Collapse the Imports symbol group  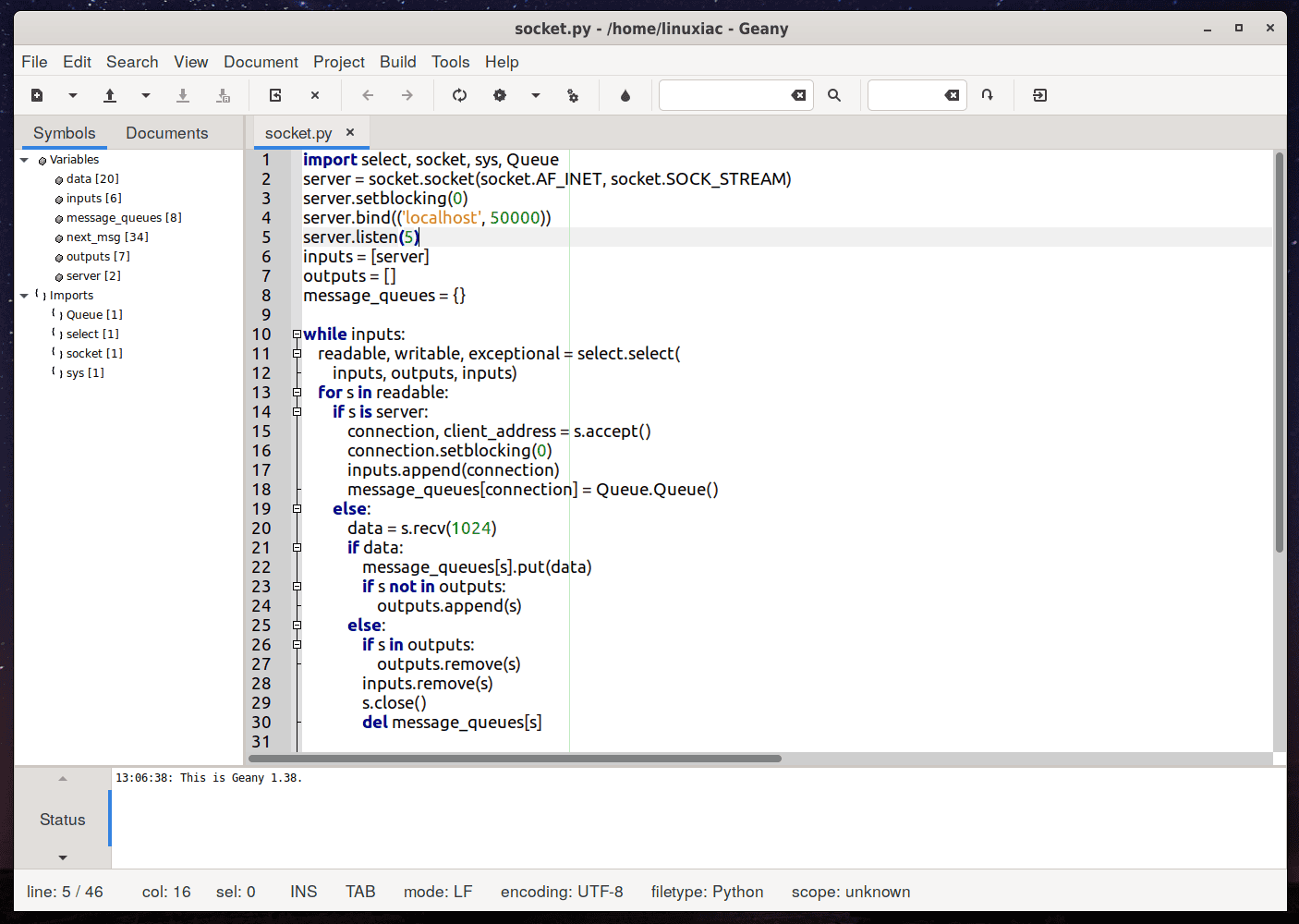pos(25,295)
